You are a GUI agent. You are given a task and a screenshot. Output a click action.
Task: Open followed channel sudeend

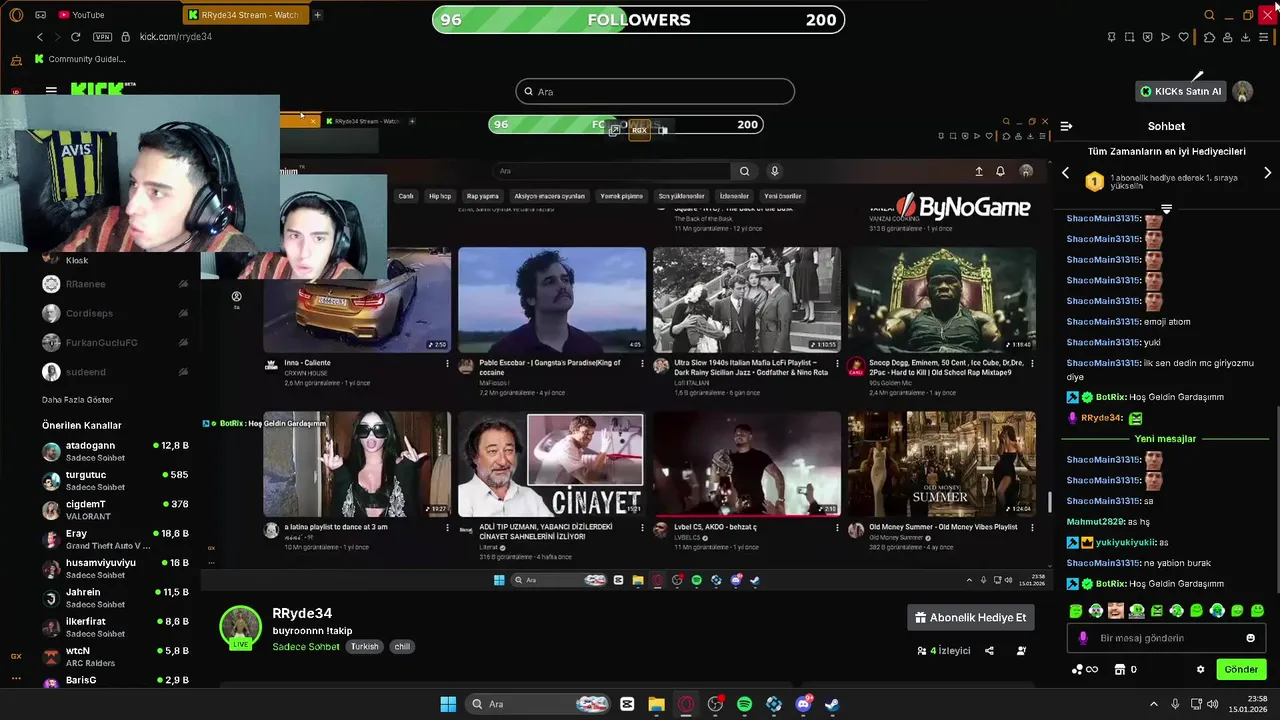(x=115, y=372)
